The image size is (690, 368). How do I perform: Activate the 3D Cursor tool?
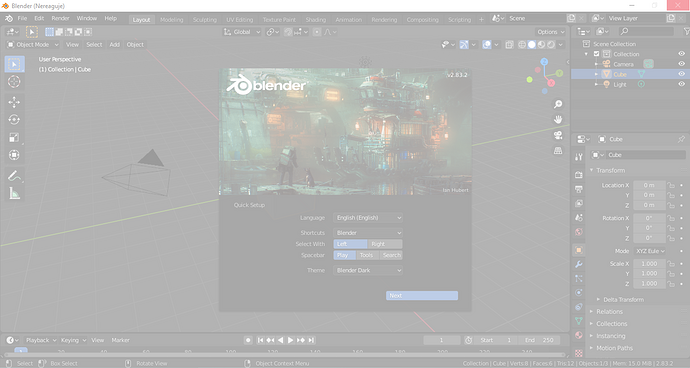pyautogui.click(x=14, y=81)
